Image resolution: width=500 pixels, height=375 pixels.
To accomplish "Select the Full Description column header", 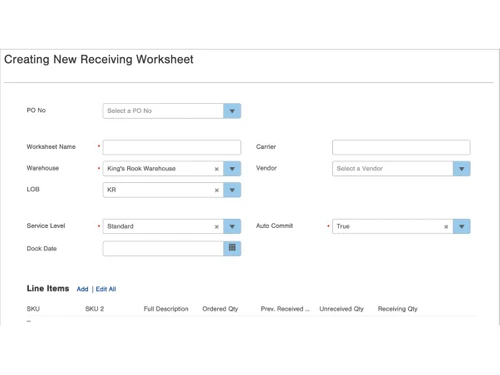I will coord(166,309).
